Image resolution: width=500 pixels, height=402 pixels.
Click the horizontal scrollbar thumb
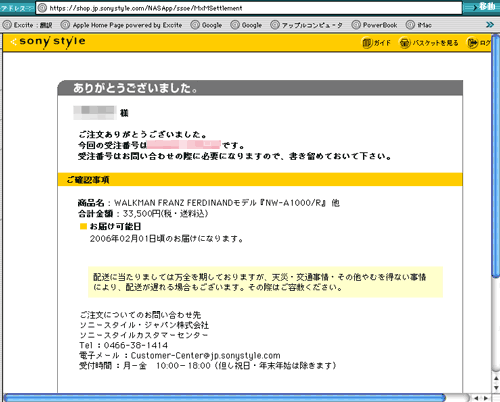pyautogui.click(x=225, y=398)
